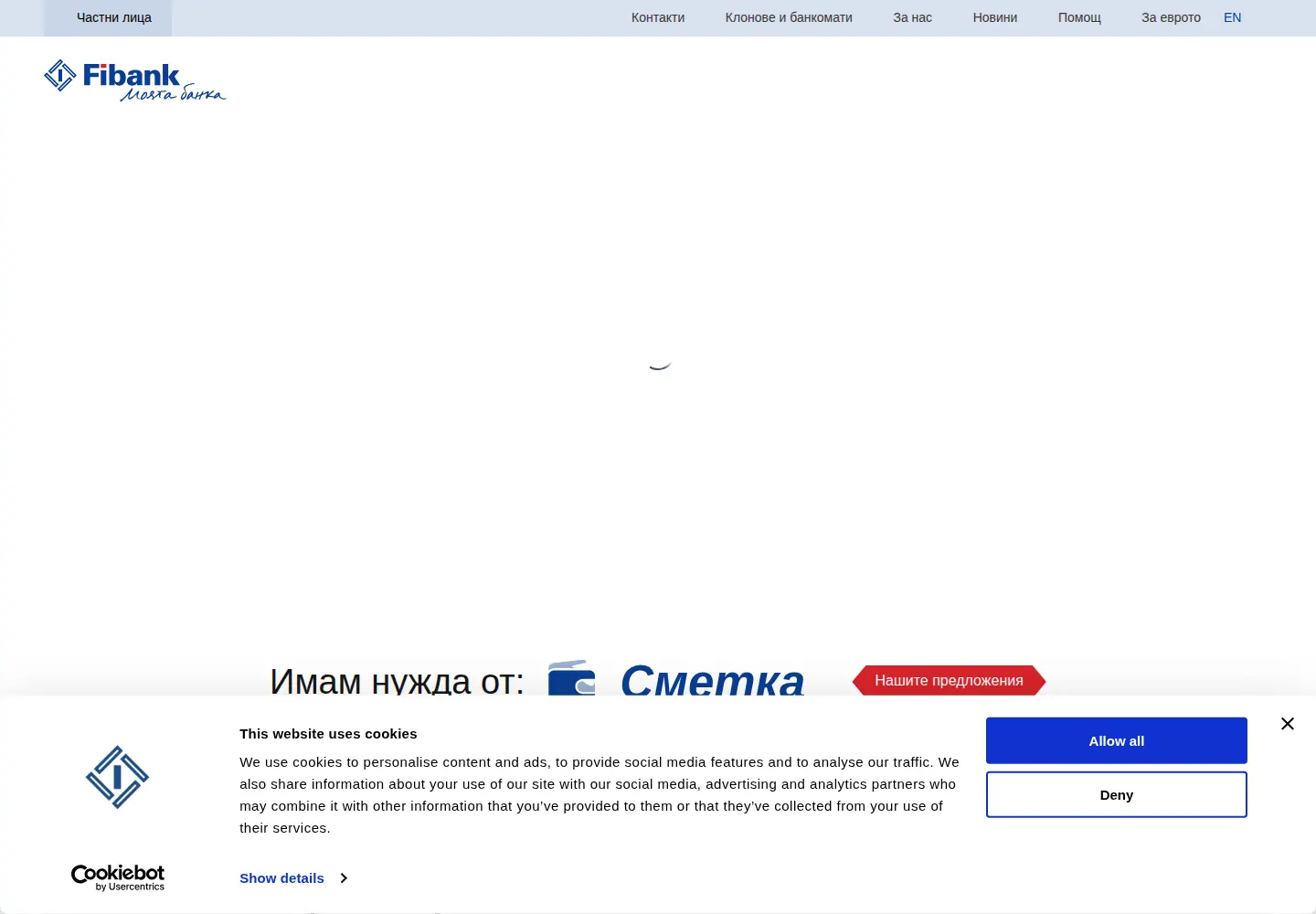Select the Частни лица tab
The image size is (1316, 914).
114,17
